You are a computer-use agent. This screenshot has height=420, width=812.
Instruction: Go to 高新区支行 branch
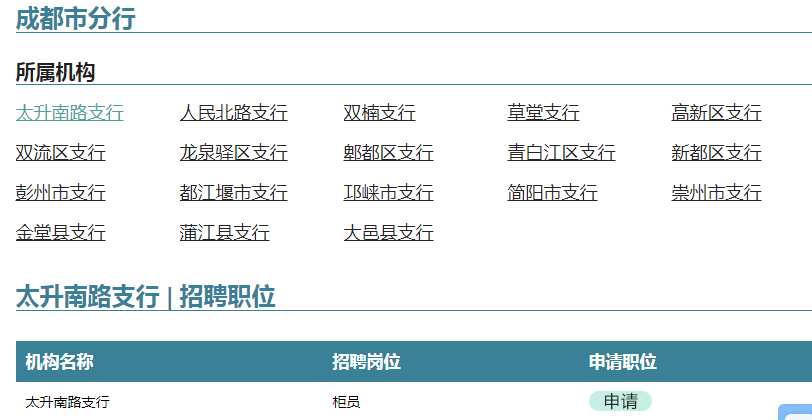[x=716, y=113]
